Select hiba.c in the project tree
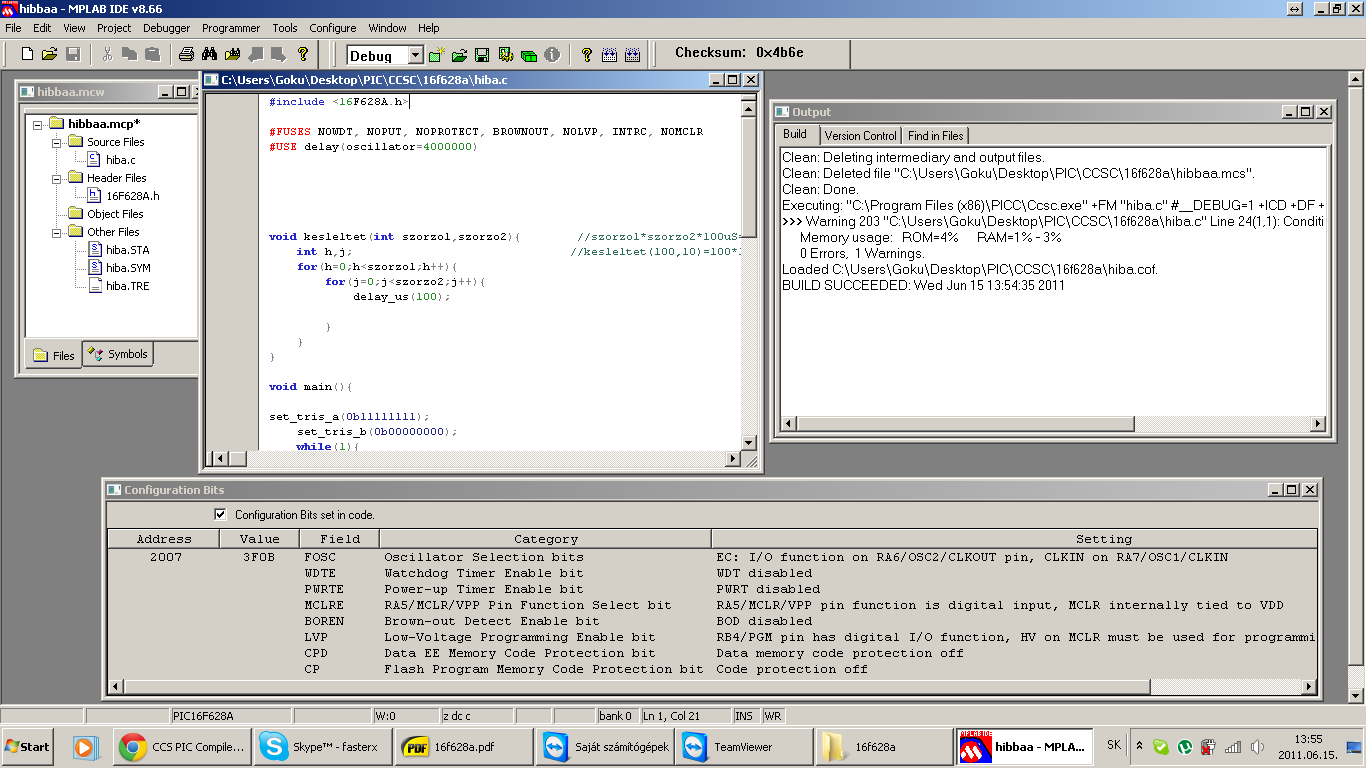The image size is (1366, 768). [120, 160]
